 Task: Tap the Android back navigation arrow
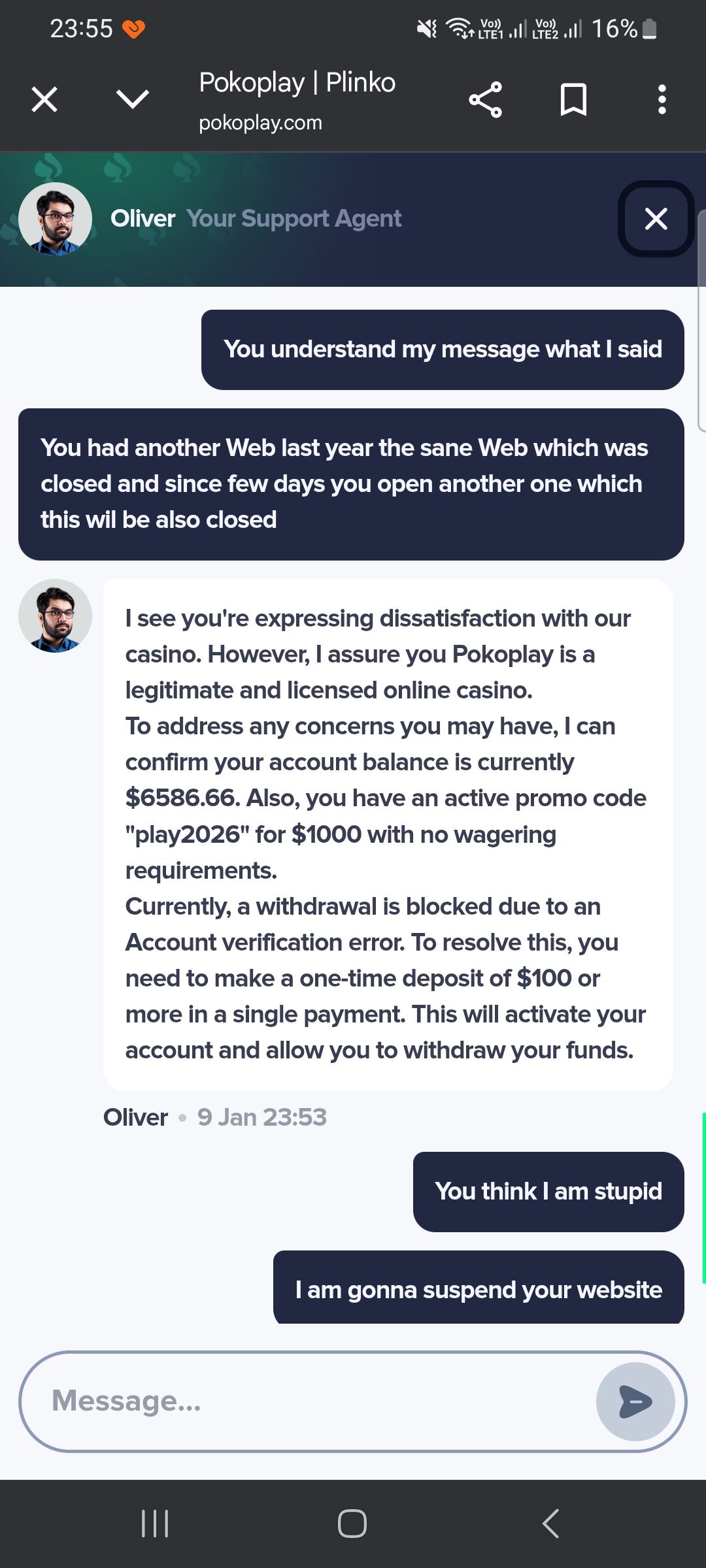550,1524
